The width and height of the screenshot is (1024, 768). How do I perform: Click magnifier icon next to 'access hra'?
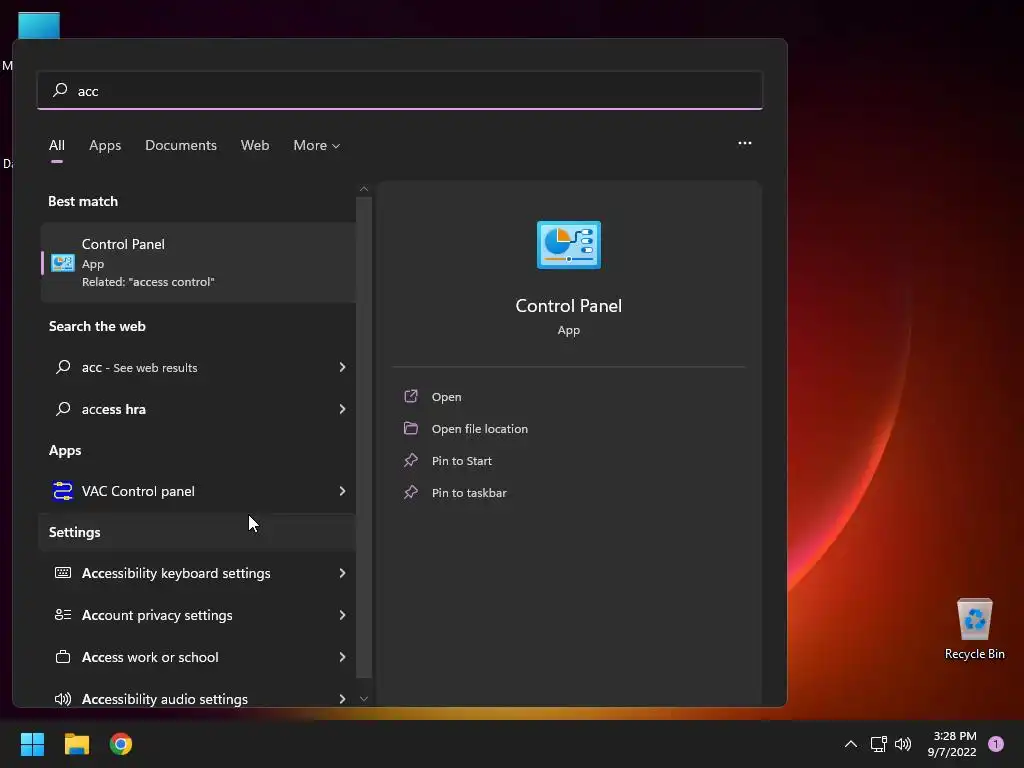point(63,409)
